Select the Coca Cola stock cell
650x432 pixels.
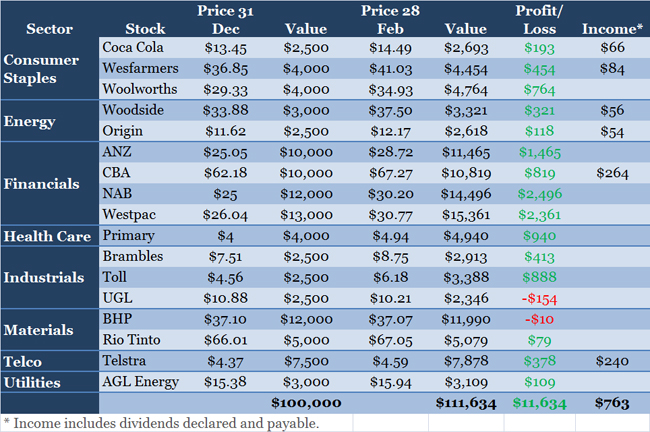coord(133,46)
